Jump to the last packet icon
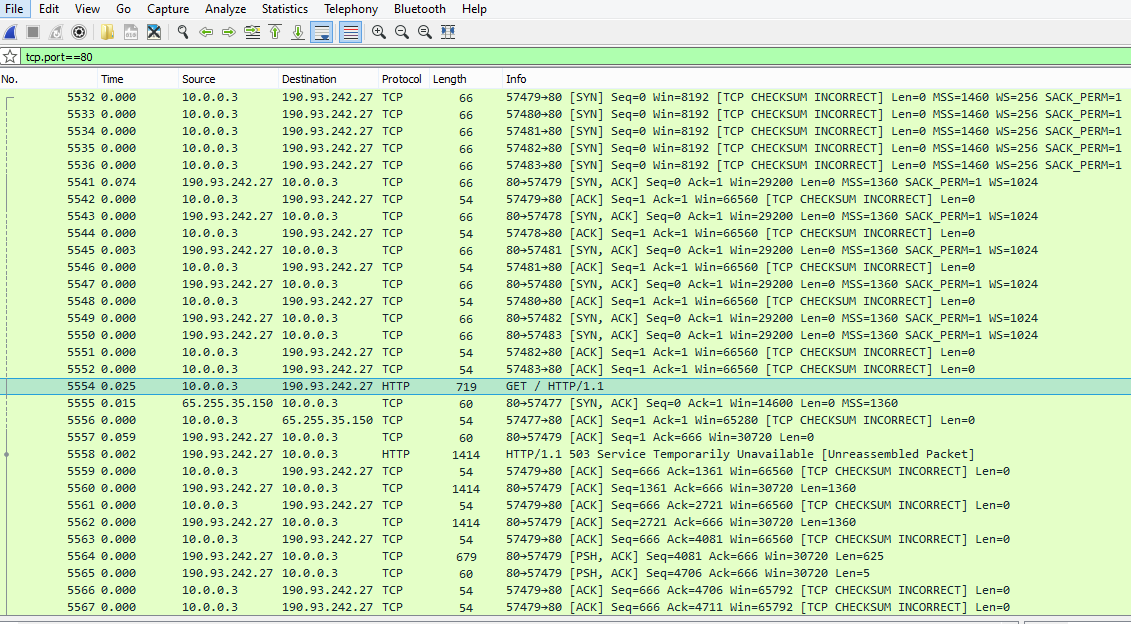 pos(298,32)
